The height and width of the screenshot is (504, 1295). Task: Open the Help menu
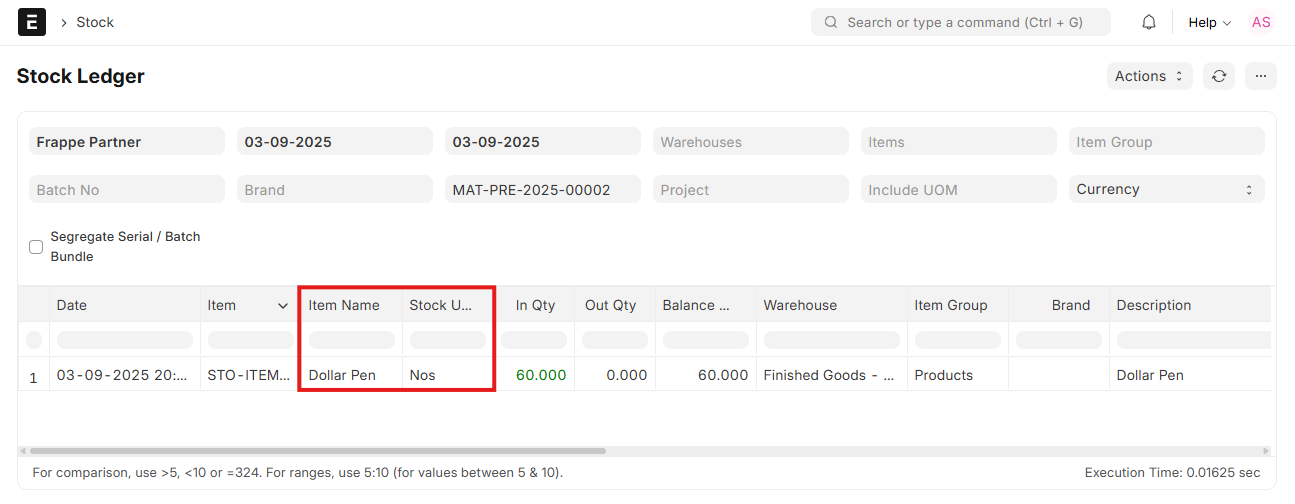1209,22
